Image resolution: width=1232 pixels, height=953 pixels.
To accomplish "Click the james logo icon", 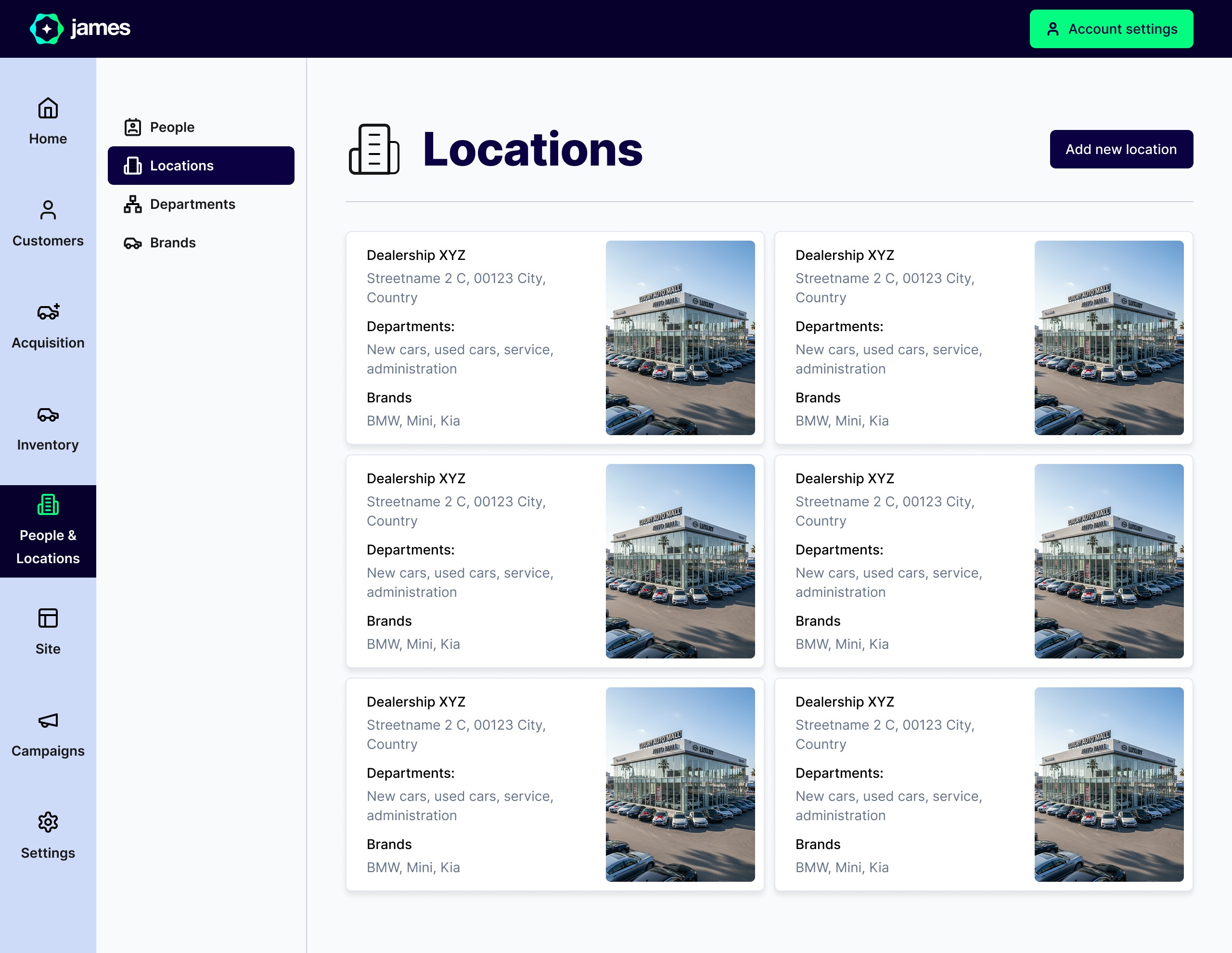I will coord(46,29).
